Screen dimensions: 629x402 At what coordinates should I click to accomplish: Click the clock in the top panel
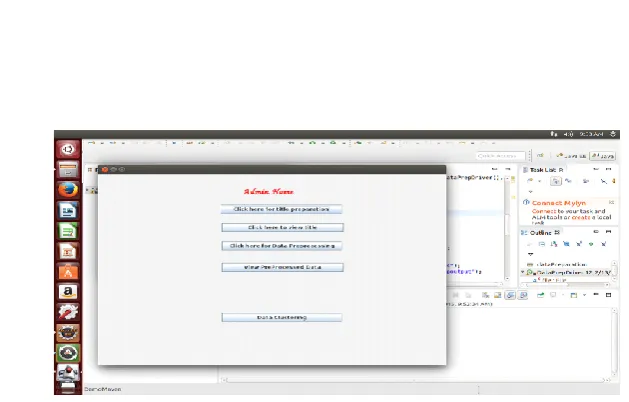coord(591,134)
